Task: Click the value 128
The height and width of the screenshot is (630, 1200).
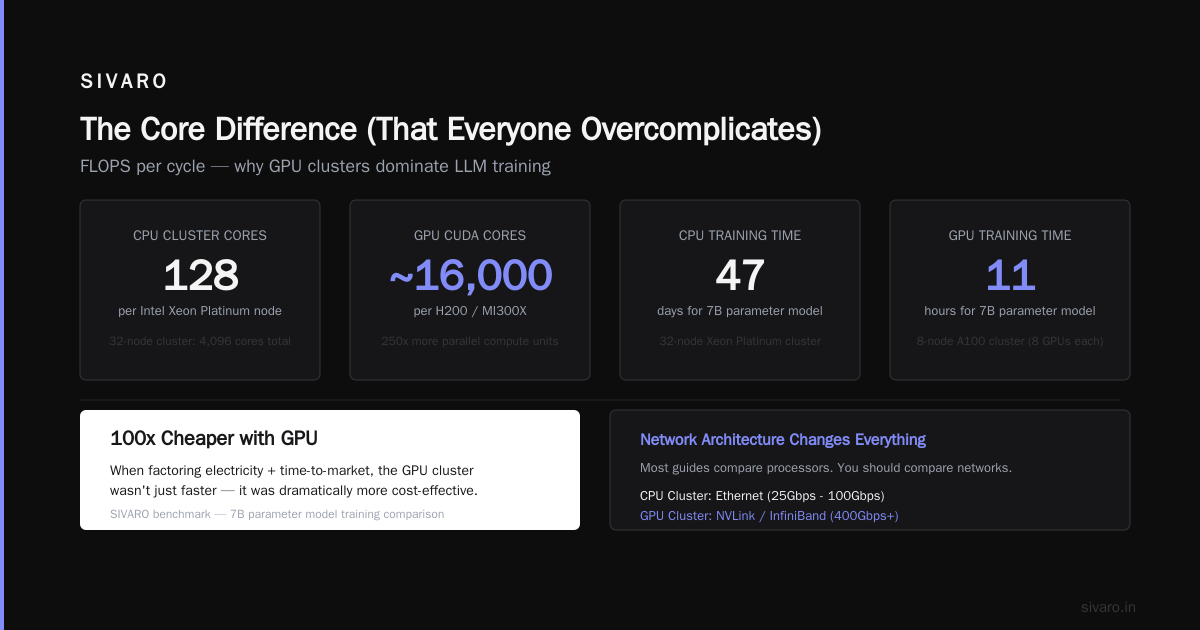Action: [x=200, y=276]
